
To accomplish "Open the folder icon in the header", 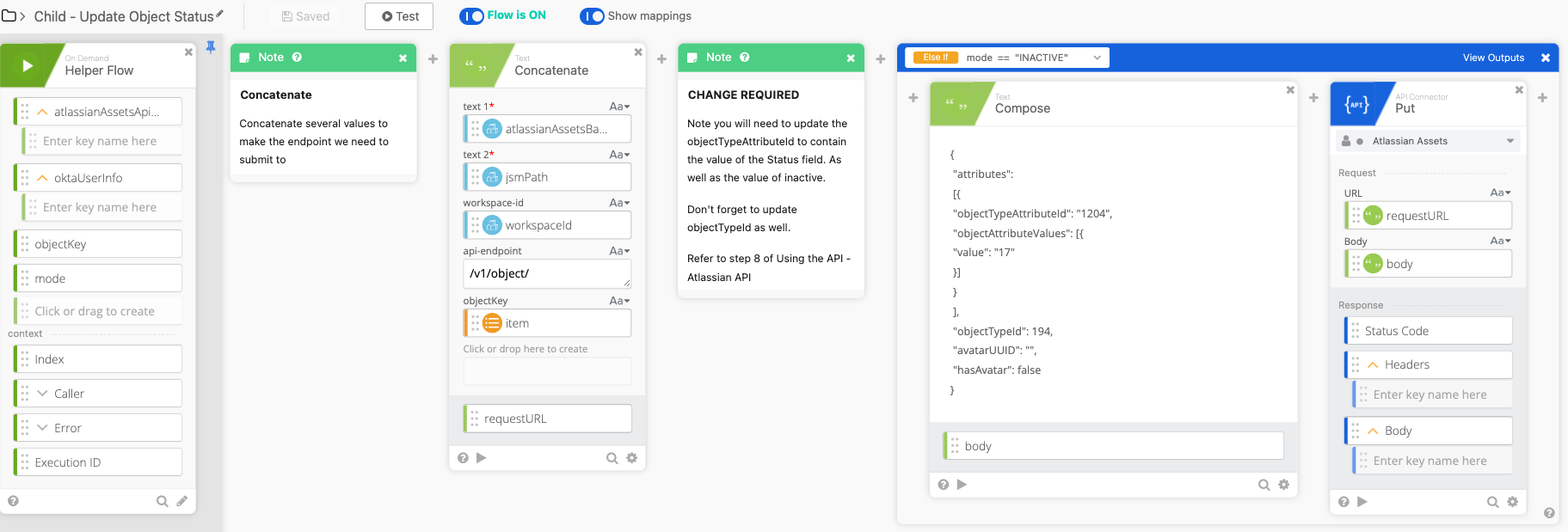I will [9, 15].
